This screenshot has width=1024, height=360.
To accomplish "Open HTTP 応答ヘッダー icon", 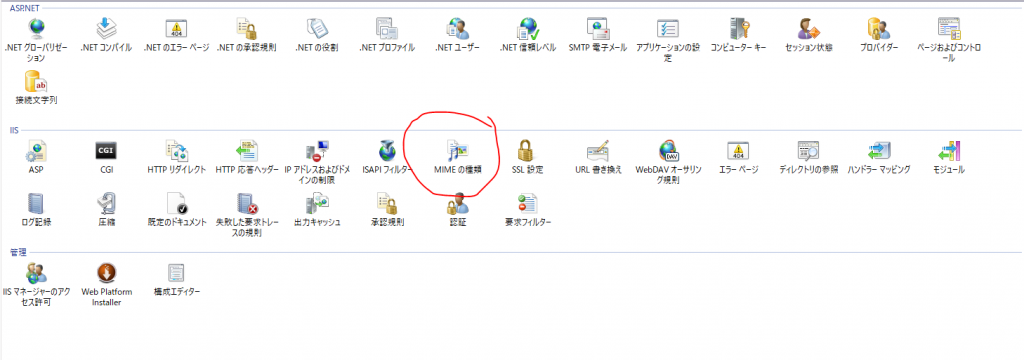I will 246,150.
